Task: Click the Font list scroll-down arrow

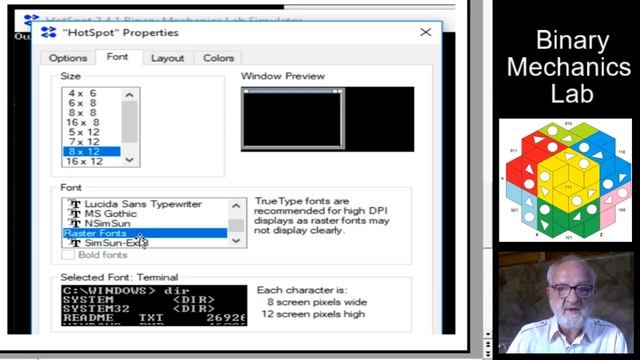Action: tap(236, 241)
